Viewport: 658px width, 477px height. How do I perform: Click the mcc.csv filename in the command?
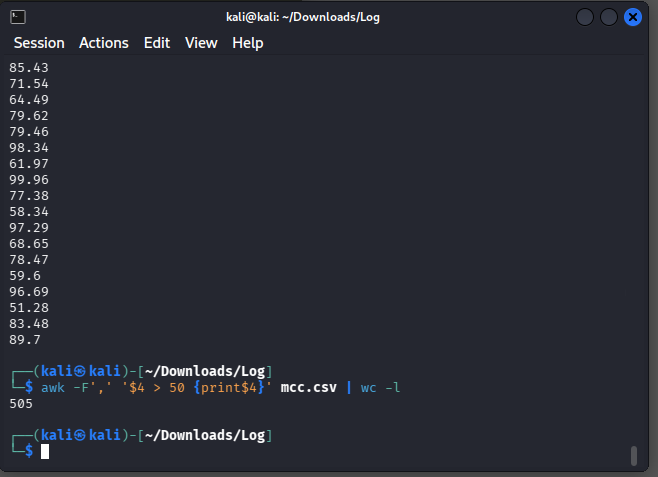[308, 387]
